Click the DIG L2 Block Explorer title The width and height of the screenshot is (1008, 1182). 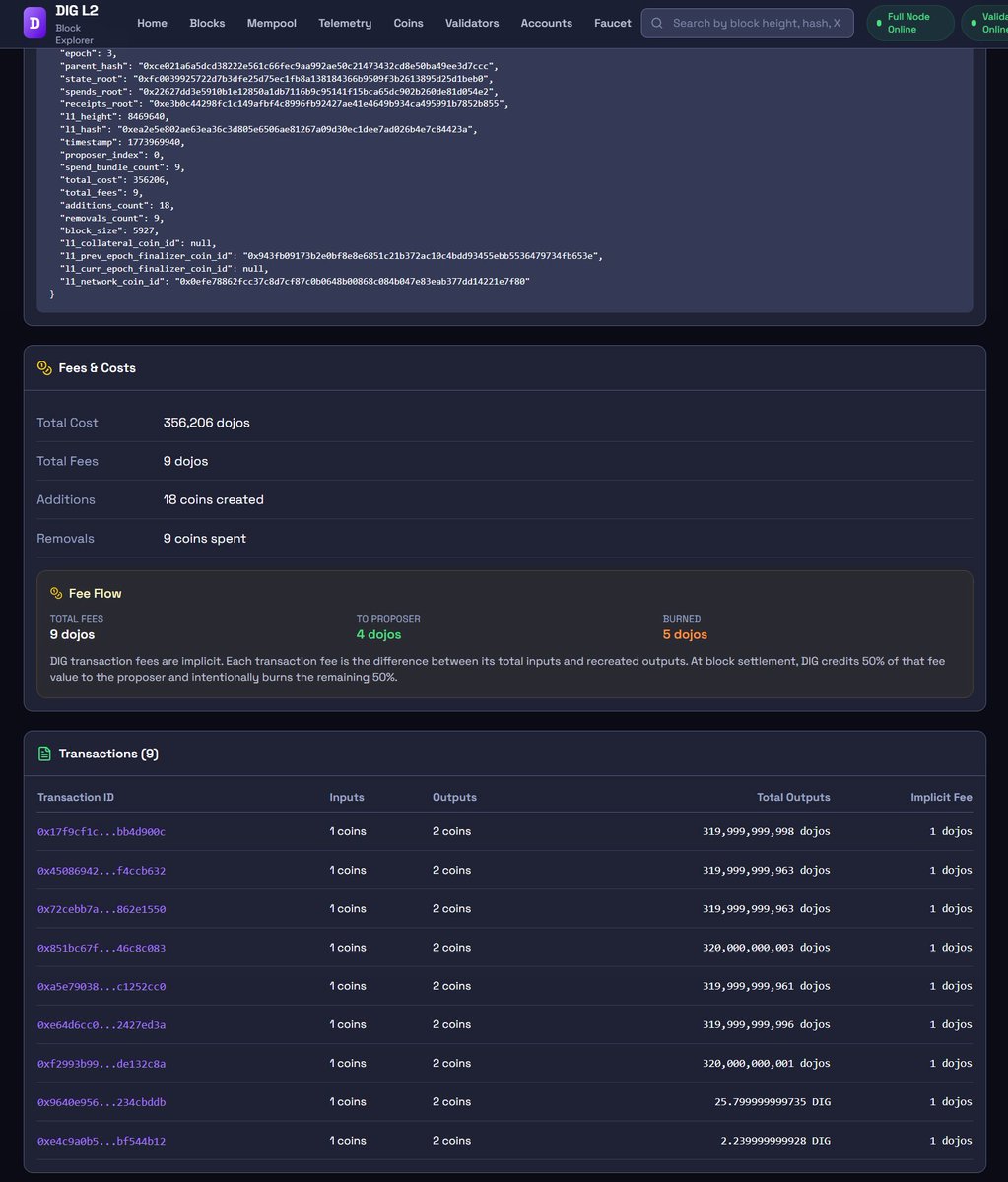78,23
